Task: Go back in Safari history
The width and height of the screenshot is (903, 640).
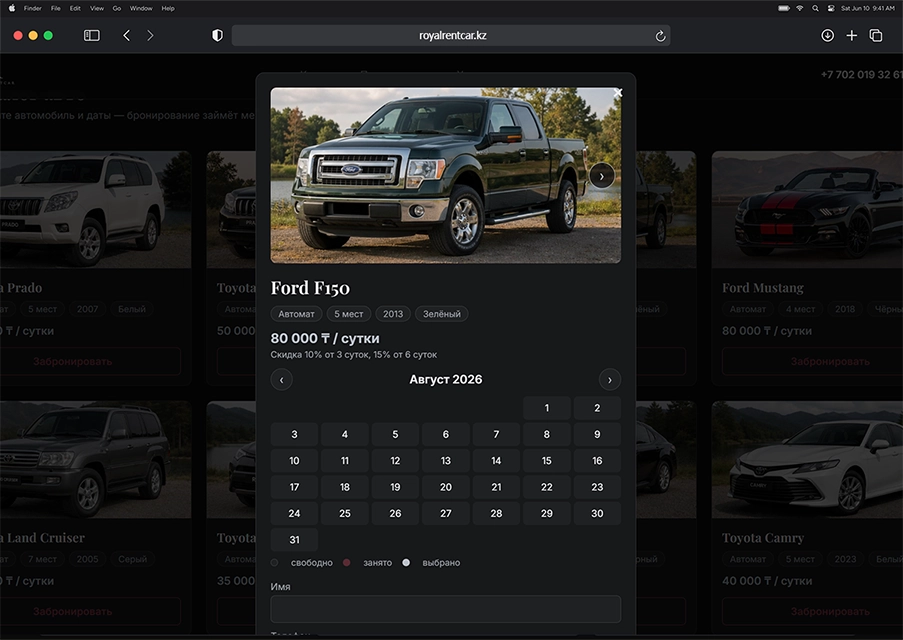Action: pyautogui.click(x=127, y=36)
